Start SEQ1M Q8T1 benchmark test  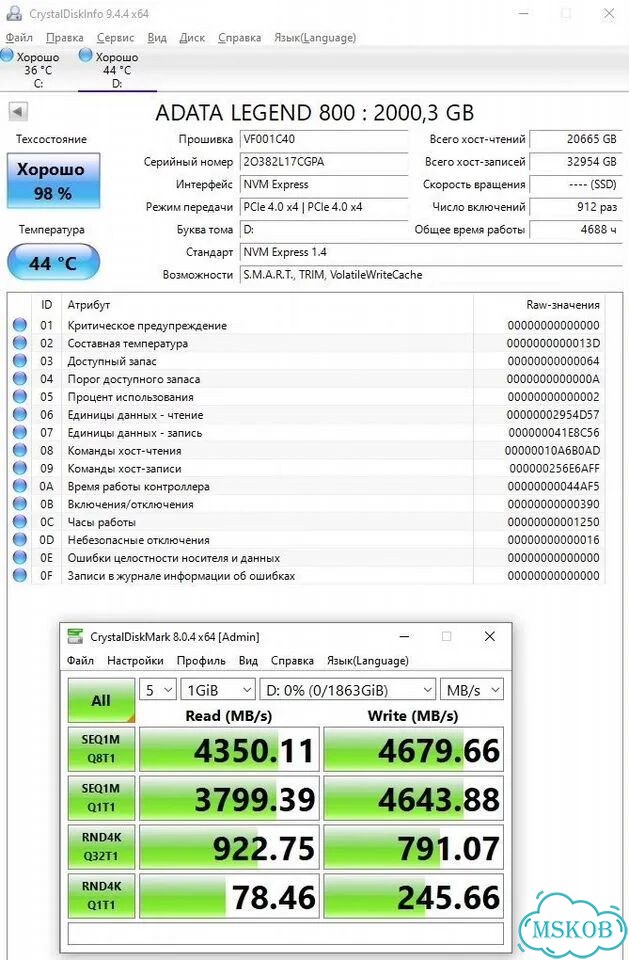point(101,749)
